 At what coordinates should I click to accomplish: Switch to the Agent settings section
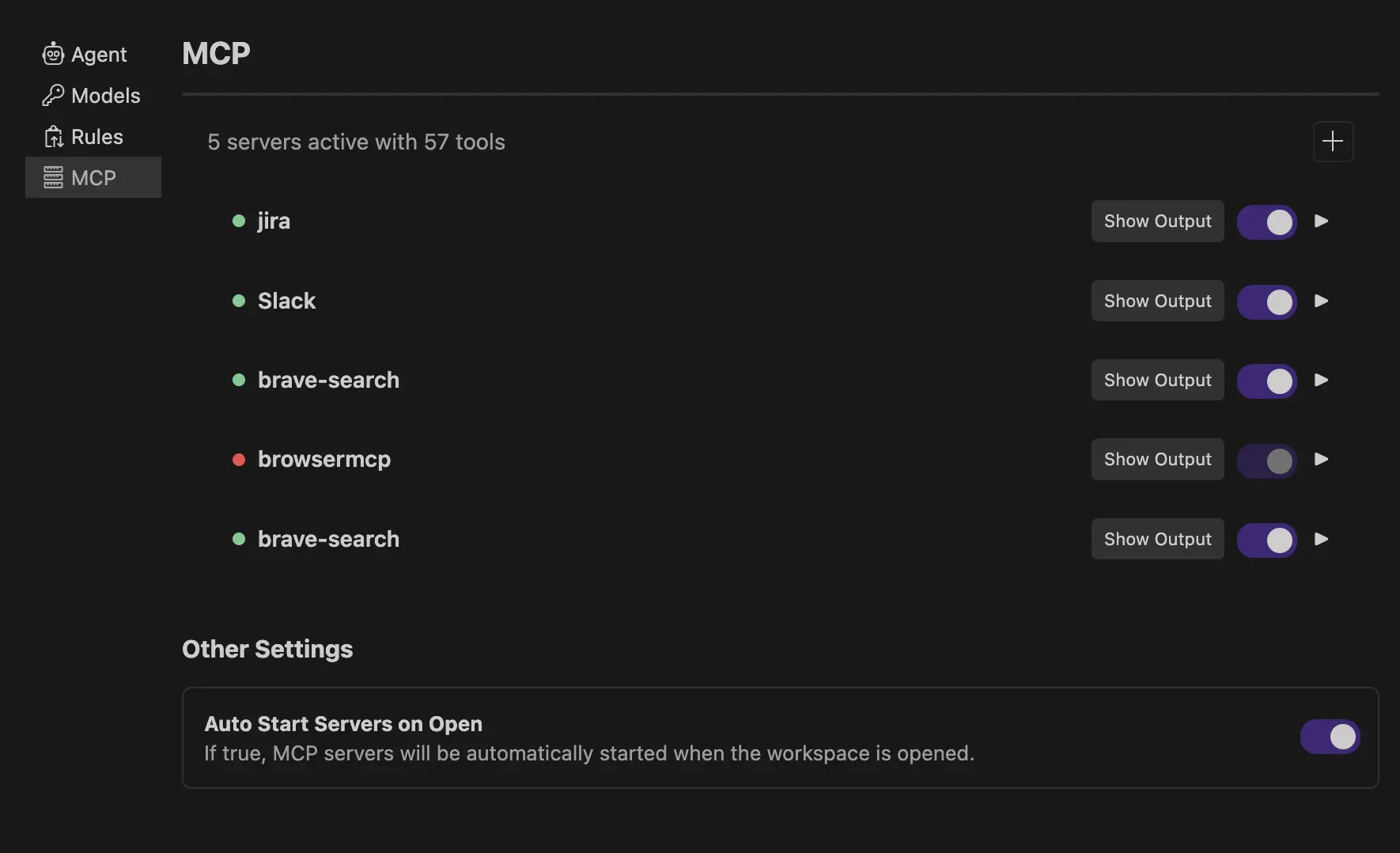84,54
